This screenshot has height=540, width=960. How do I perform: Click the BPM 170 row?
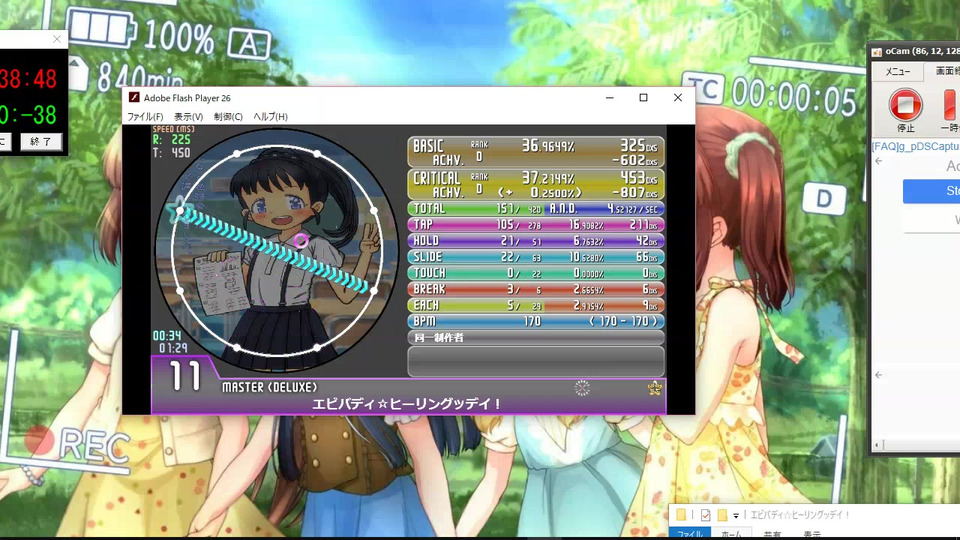click(x=536, y=321)
